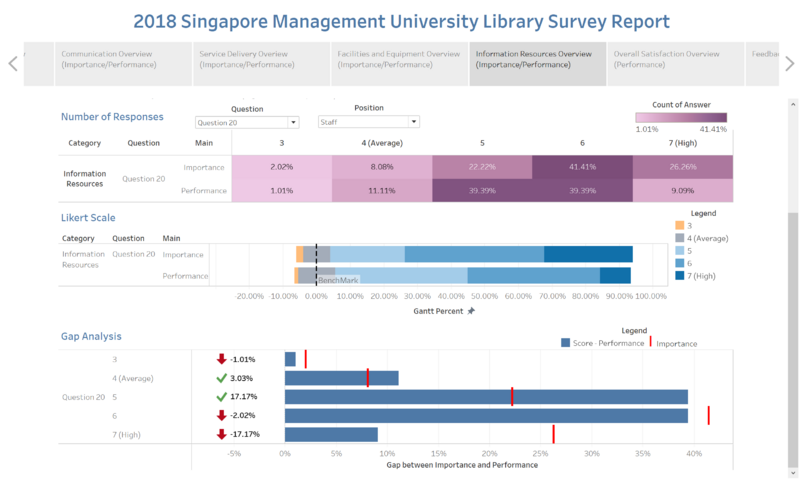Click the BenchMark label in Likert chart
The image size is (800, 481).
click(338, 280)
